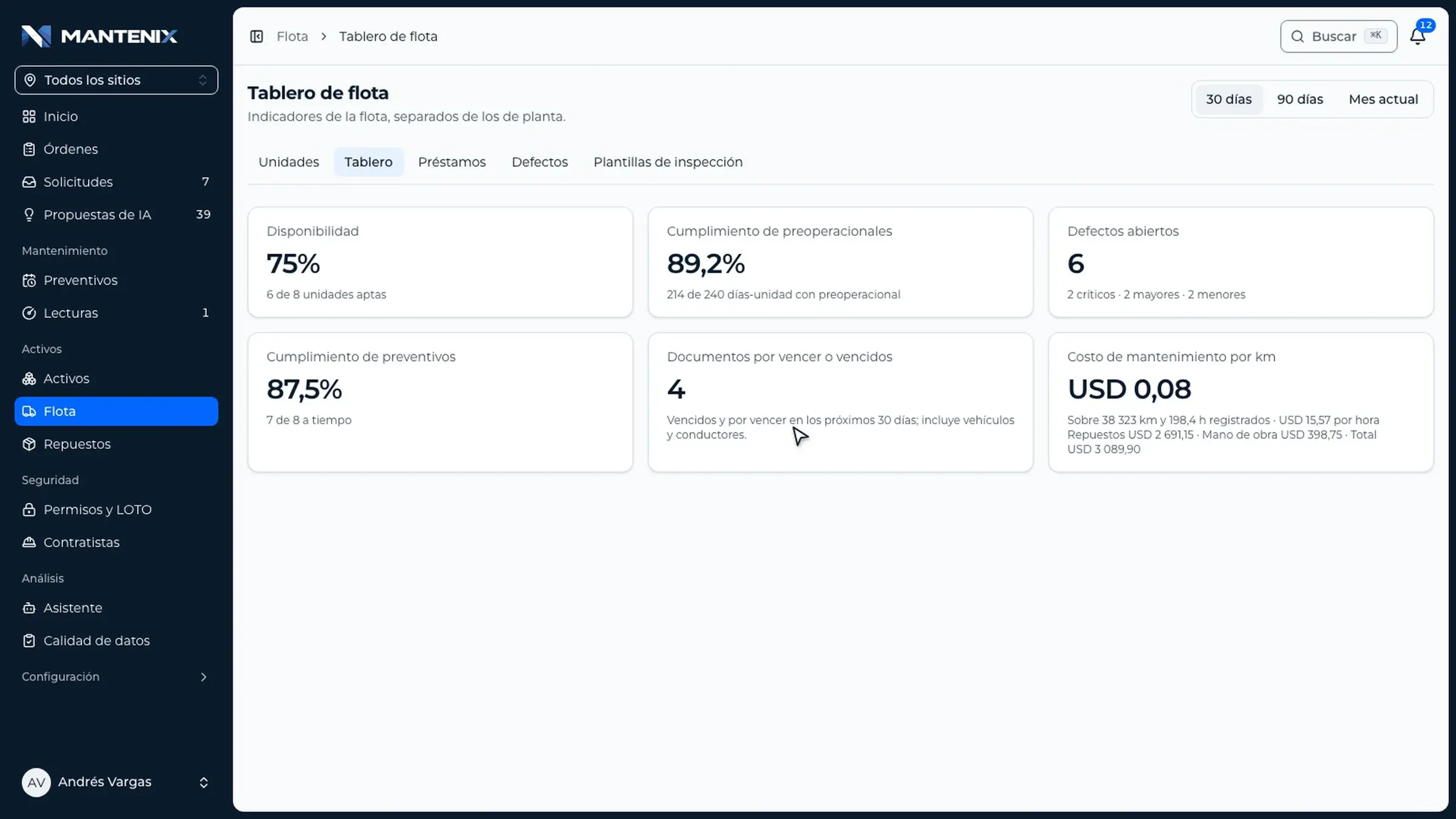The width and height of the screenshot is (1456, 819).
Task: Open Documentos por vencer o vencidos card
Action: [840, 402]
